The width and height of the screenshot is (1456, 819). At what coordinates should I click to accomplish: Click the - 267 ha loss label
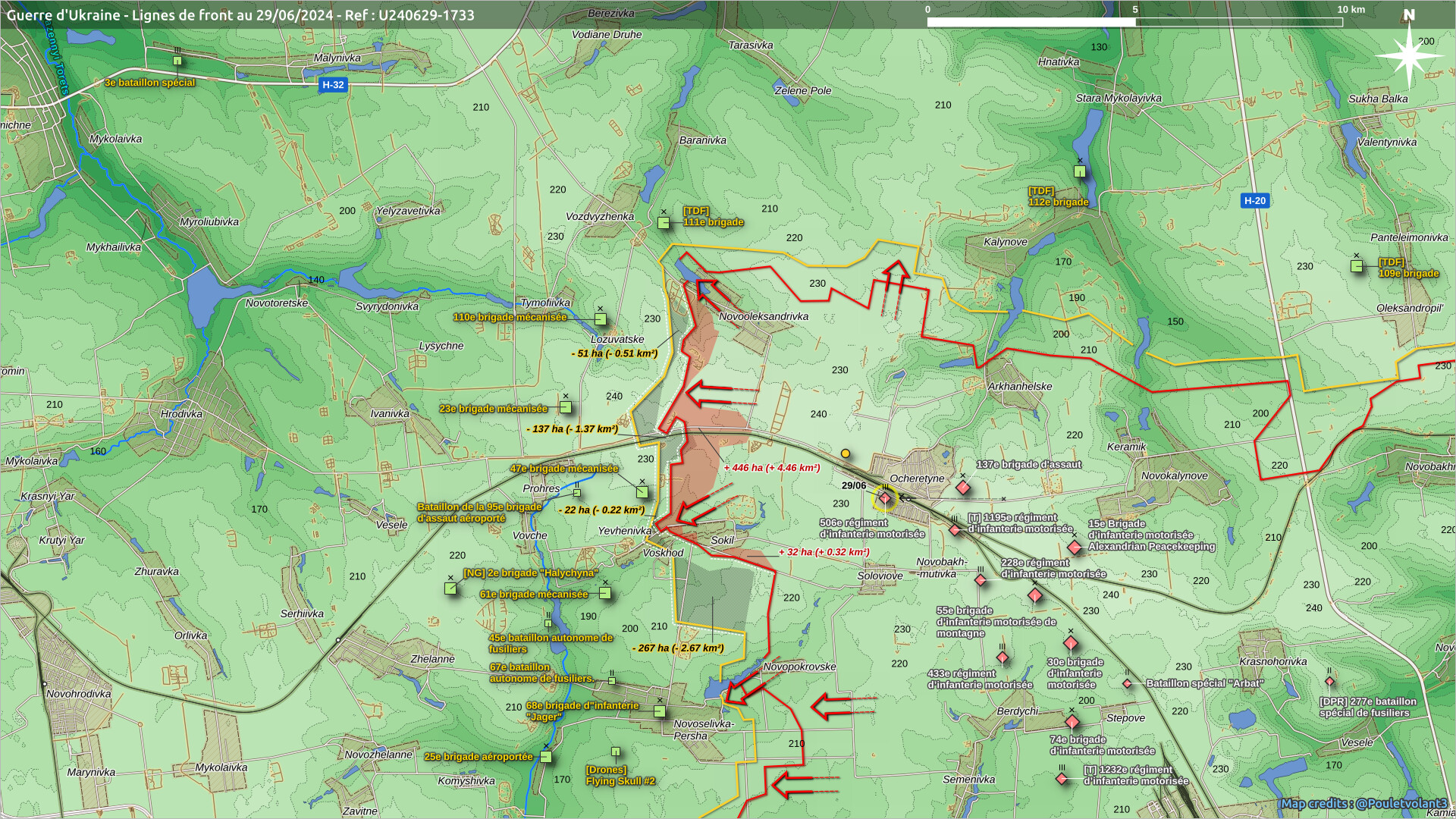pyautogui.click(x=678, y=648)
